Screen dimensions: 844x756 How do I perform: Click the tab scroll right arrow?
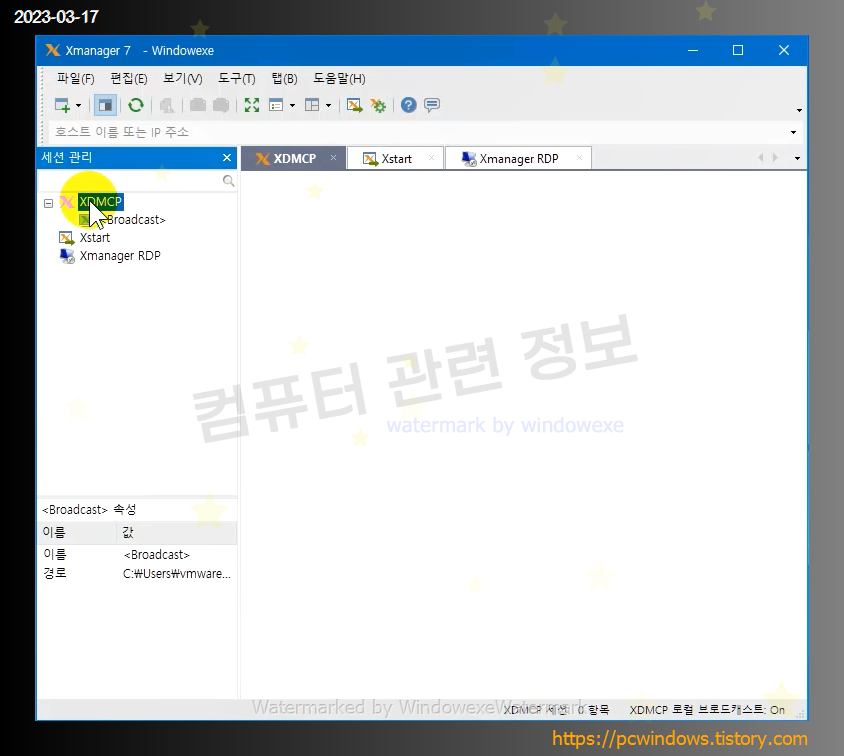(x=775, y=158)
